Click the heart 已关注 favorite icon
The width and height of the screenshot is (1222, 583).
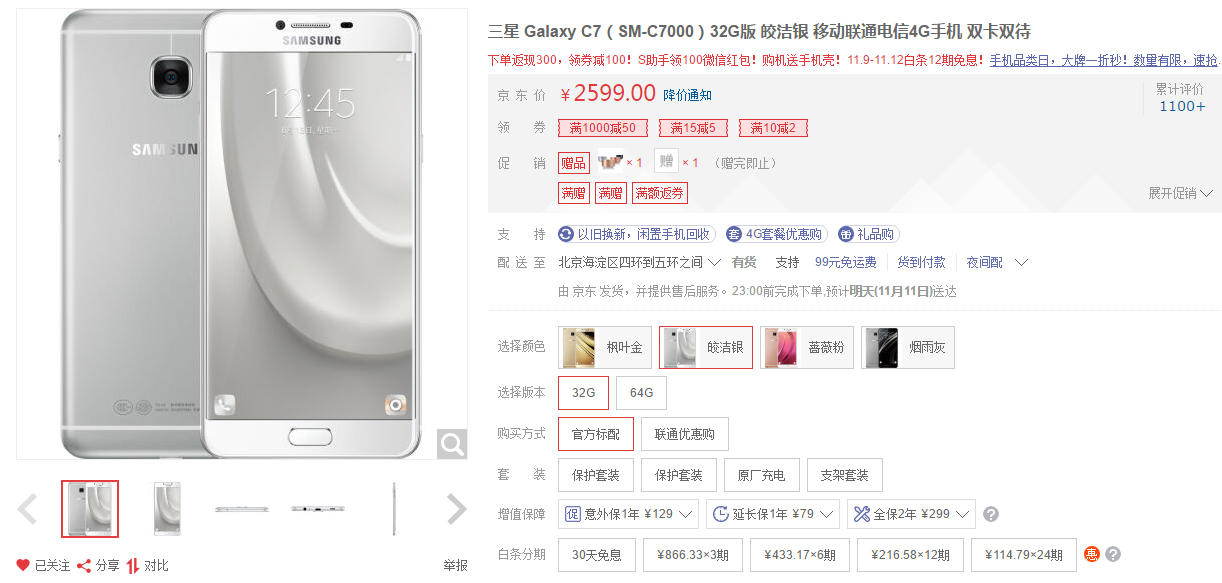click(23, 566)
